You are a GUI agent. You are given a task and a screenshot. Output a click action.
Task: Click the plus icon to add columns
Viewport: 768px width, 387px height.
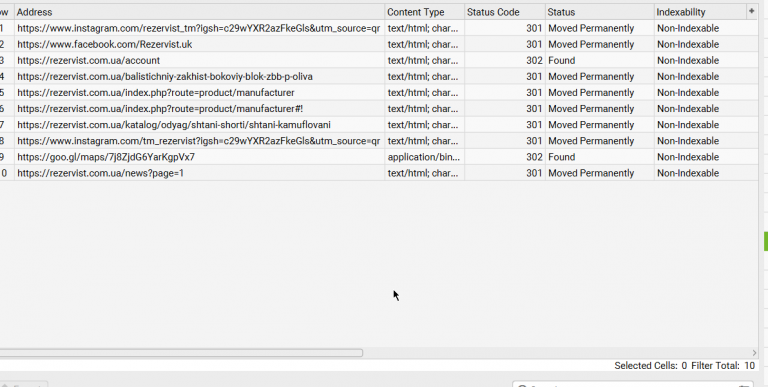(751, 11)
